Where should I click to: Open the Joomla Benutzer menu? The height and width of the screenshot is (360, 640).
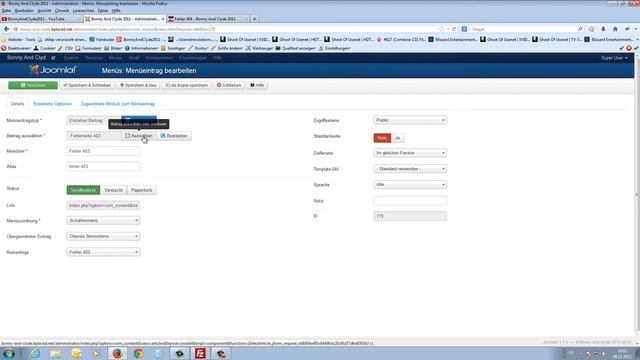[93, 58]
